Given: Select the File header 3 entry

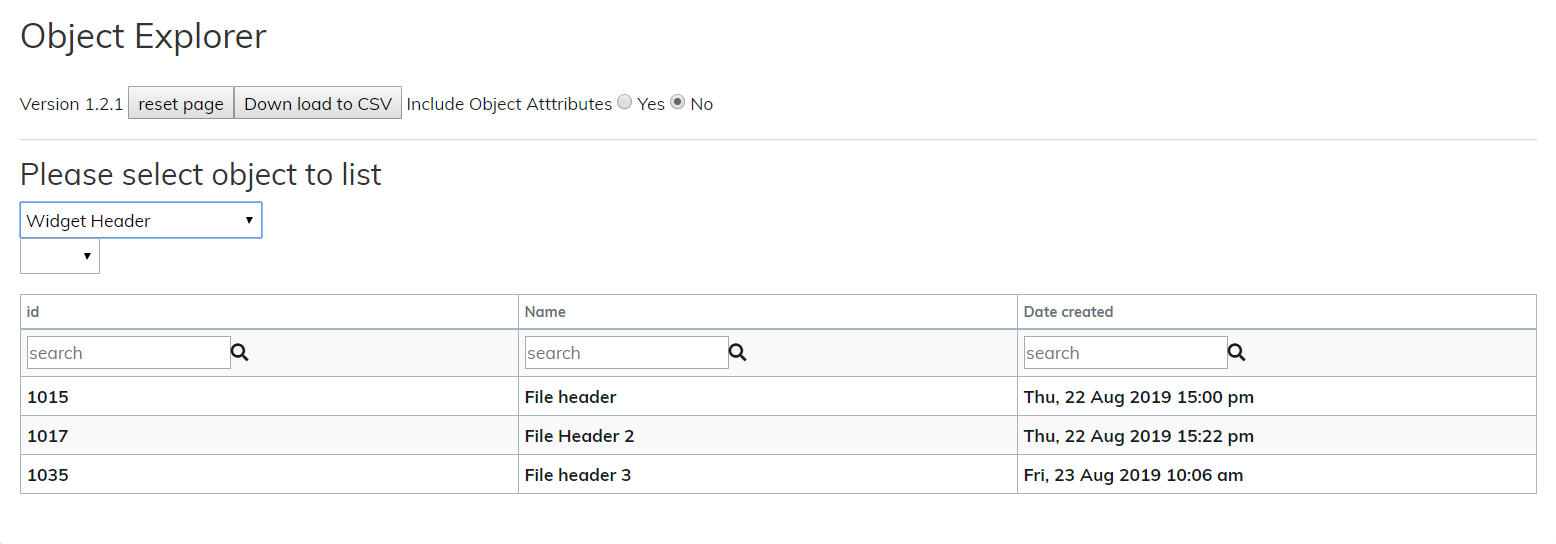Looking at the screenshot, I should [578, 475].
